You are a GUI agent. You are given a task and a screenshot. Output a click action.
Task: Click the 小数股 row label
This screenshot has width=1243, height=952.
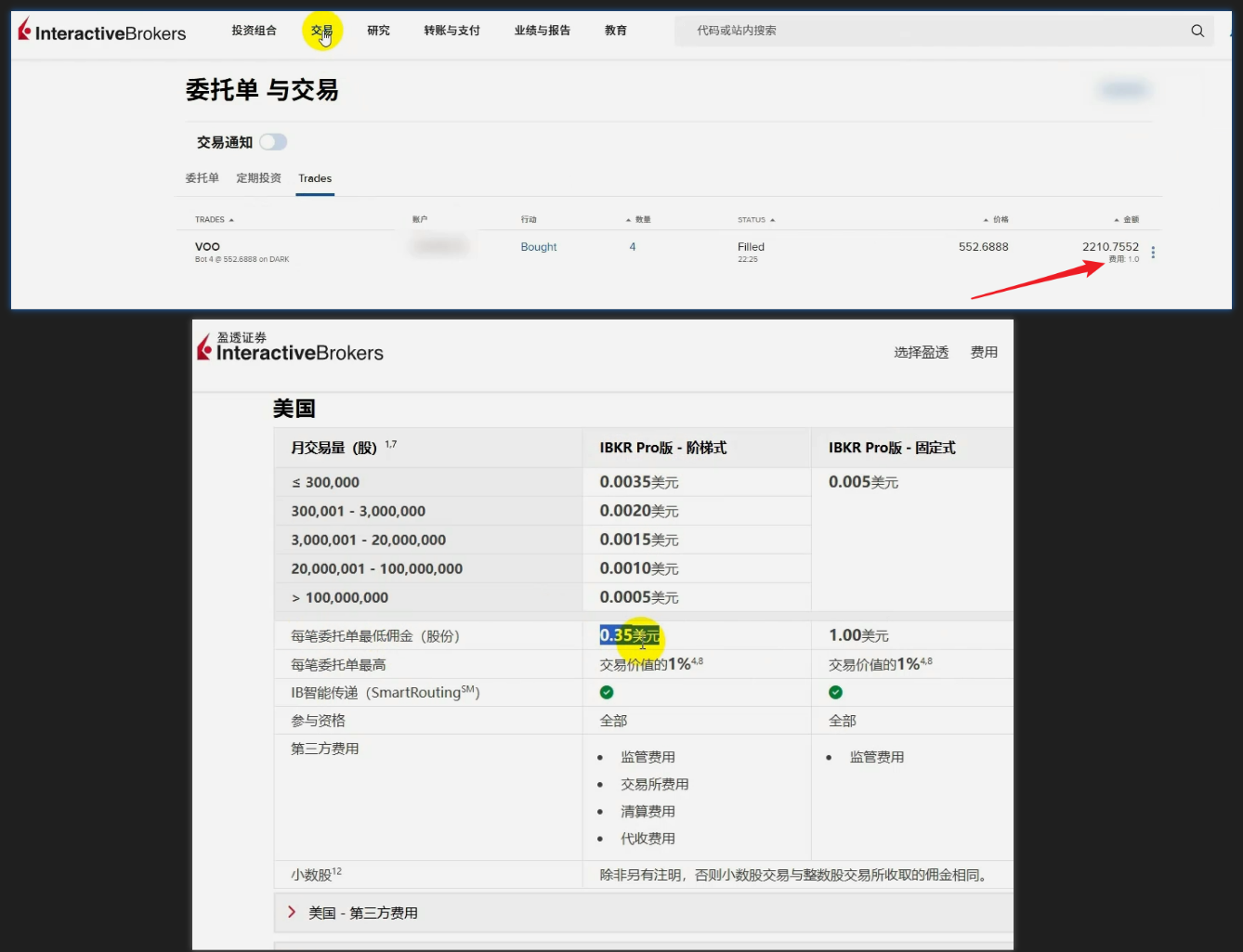tap(316, 874)
